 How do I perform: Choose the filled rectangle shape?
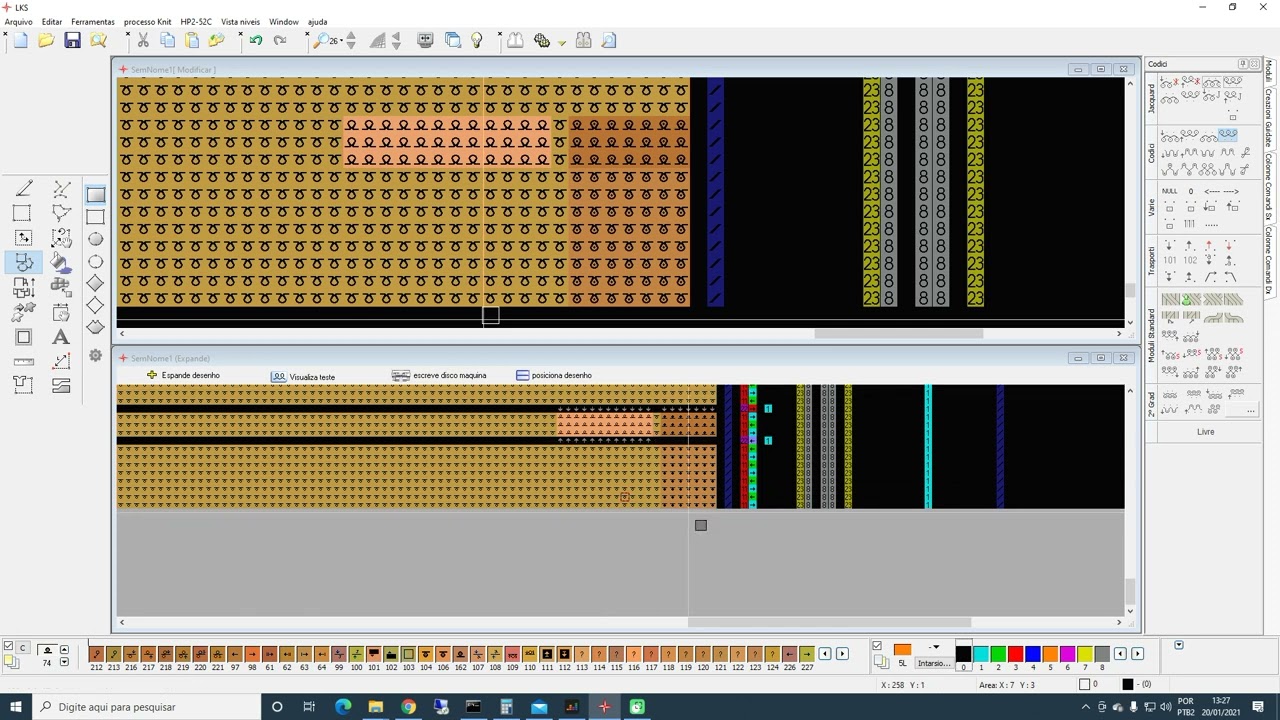(95, 194)
